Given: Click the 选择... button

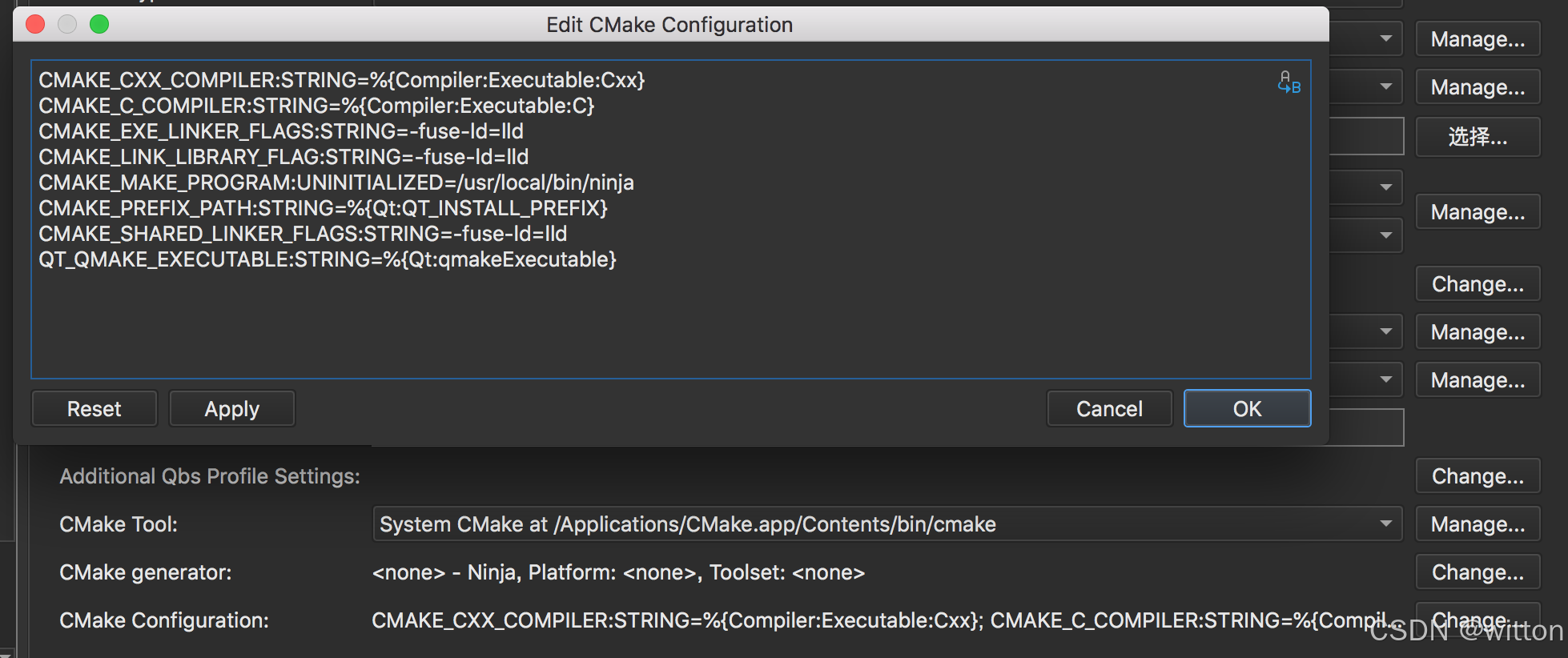Looking at the screenshot, I should (1478, 137).
